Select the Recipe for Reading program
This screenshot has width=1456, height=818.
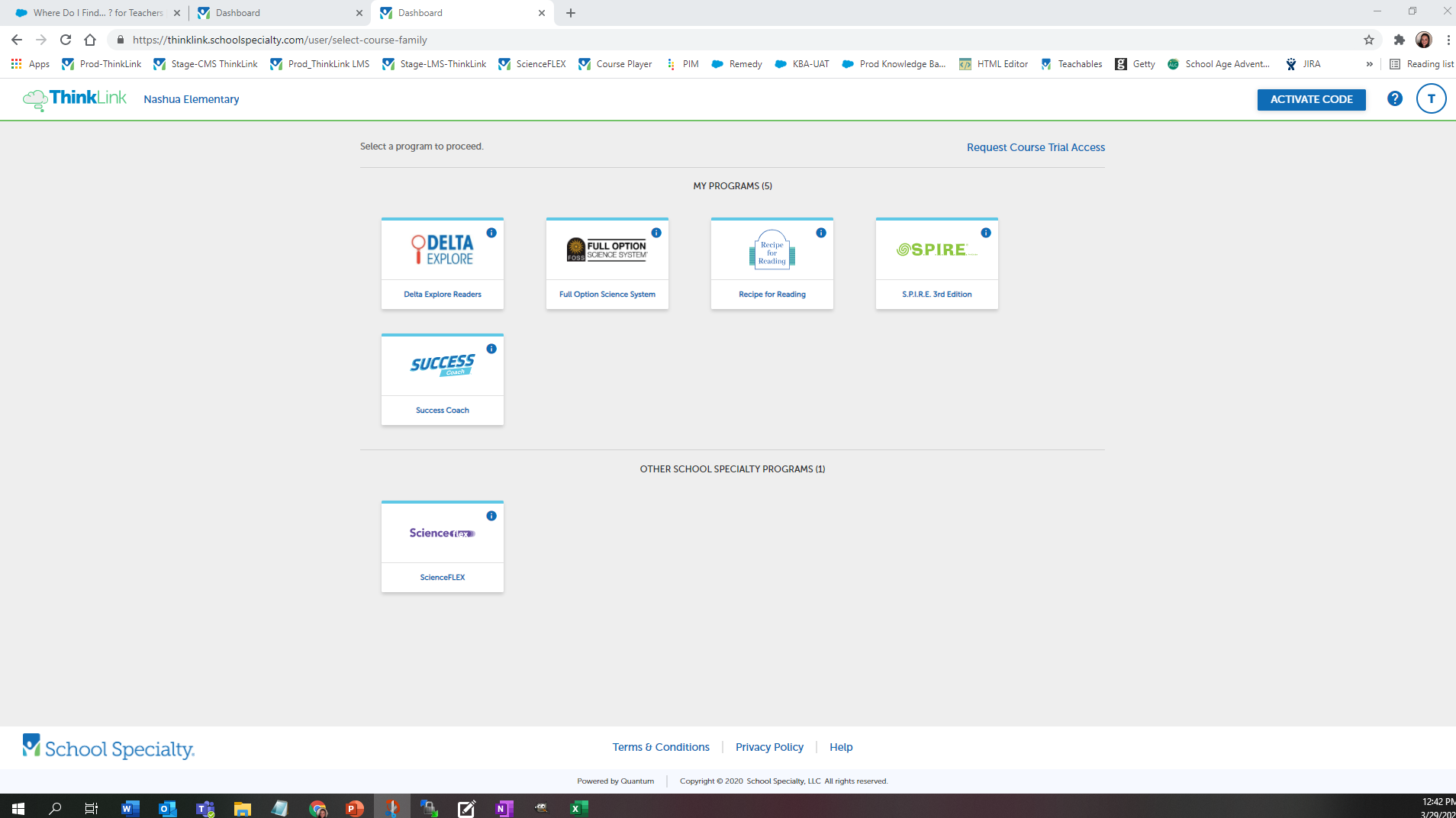(772, 263)
